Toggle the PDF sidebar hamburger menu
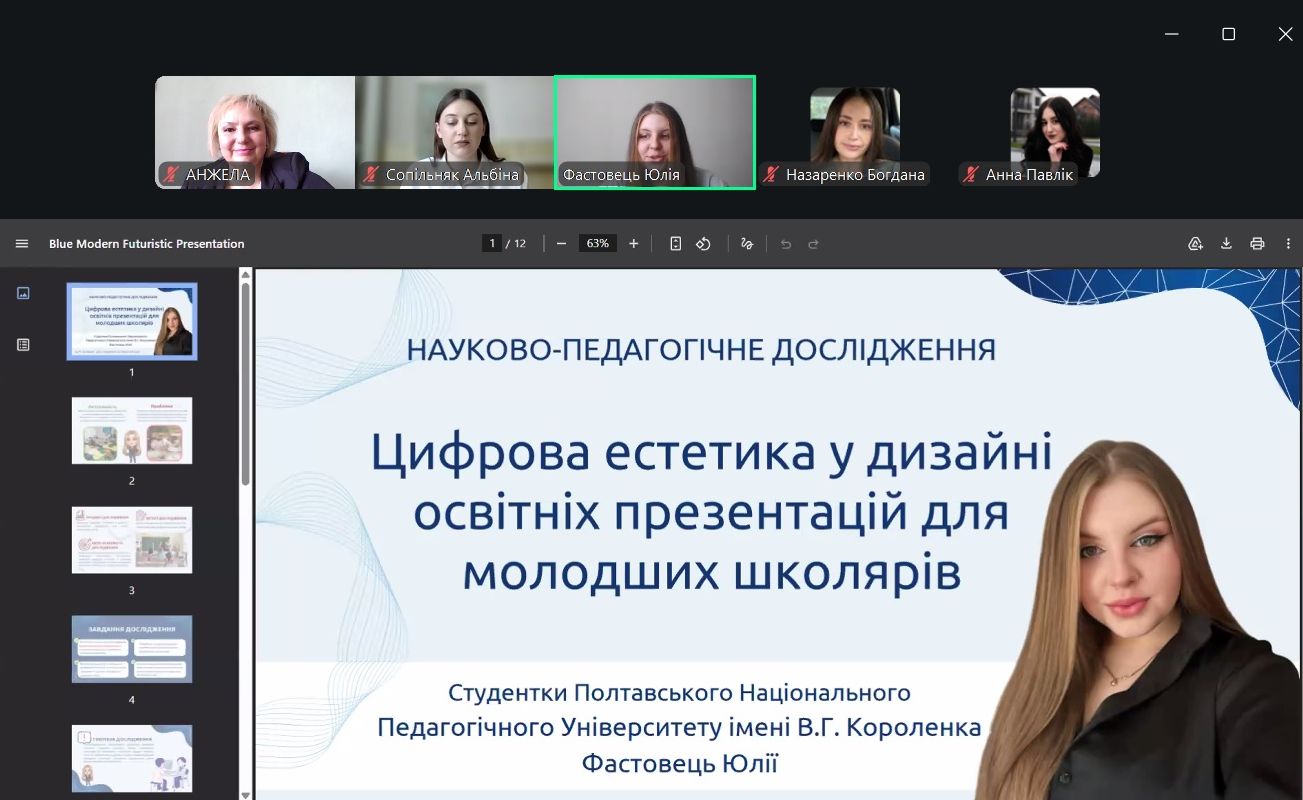This screenshot has width=1303, height=800. point(22,244)
